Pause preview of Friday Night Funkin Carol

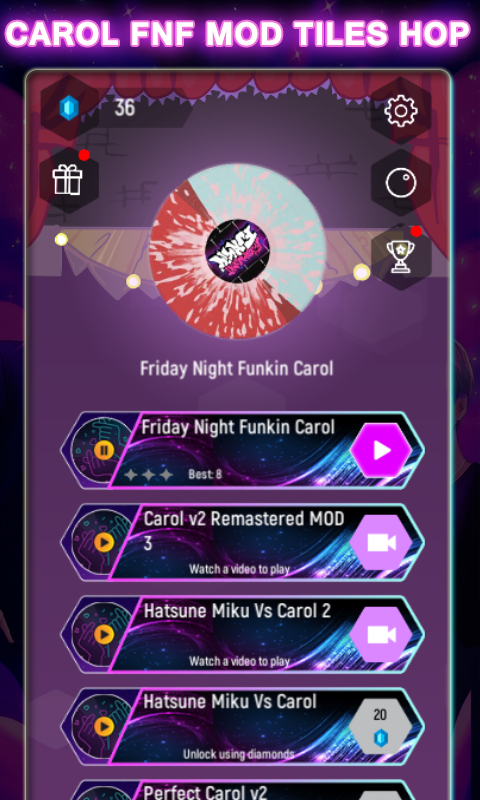click(104, 450)
